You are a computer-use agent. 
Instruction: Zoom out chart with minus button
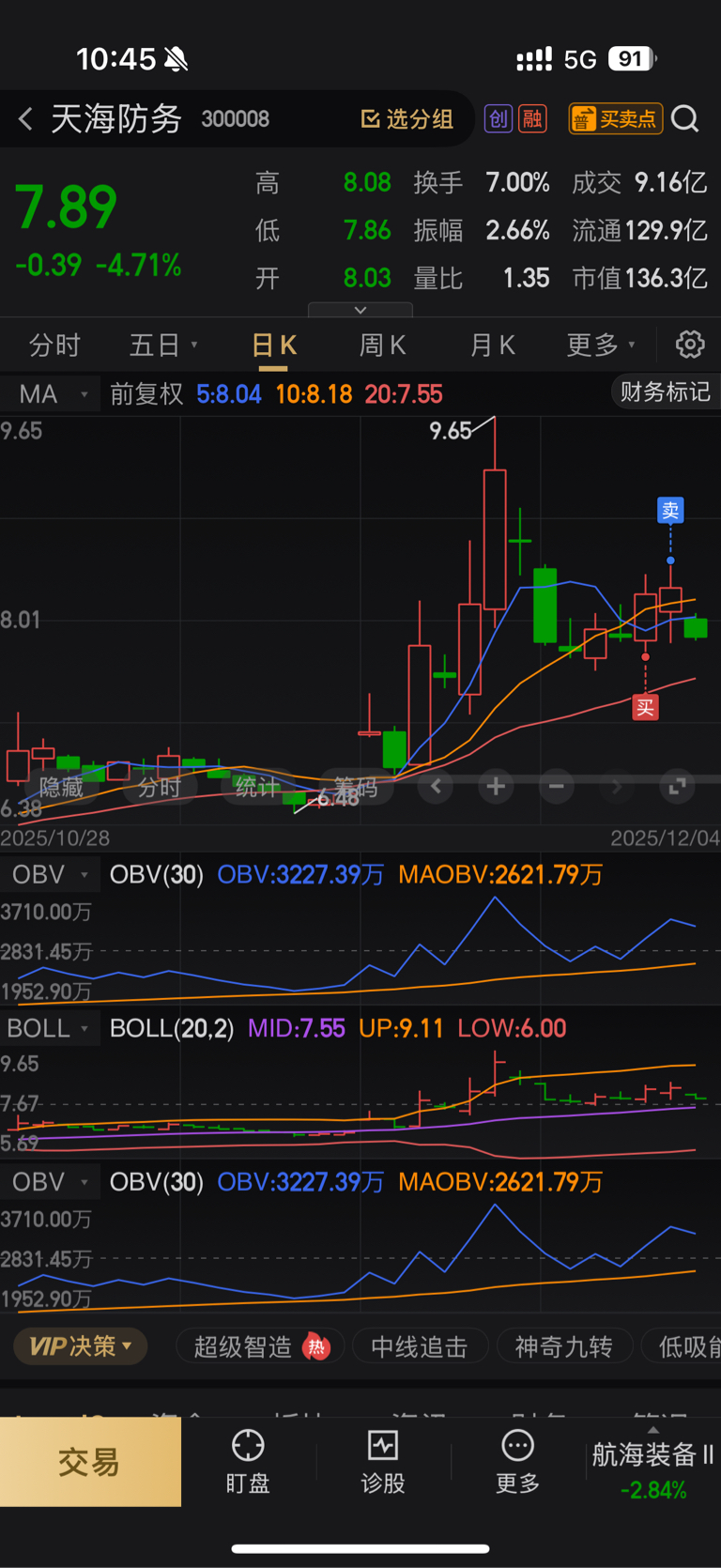coord(556,786)
